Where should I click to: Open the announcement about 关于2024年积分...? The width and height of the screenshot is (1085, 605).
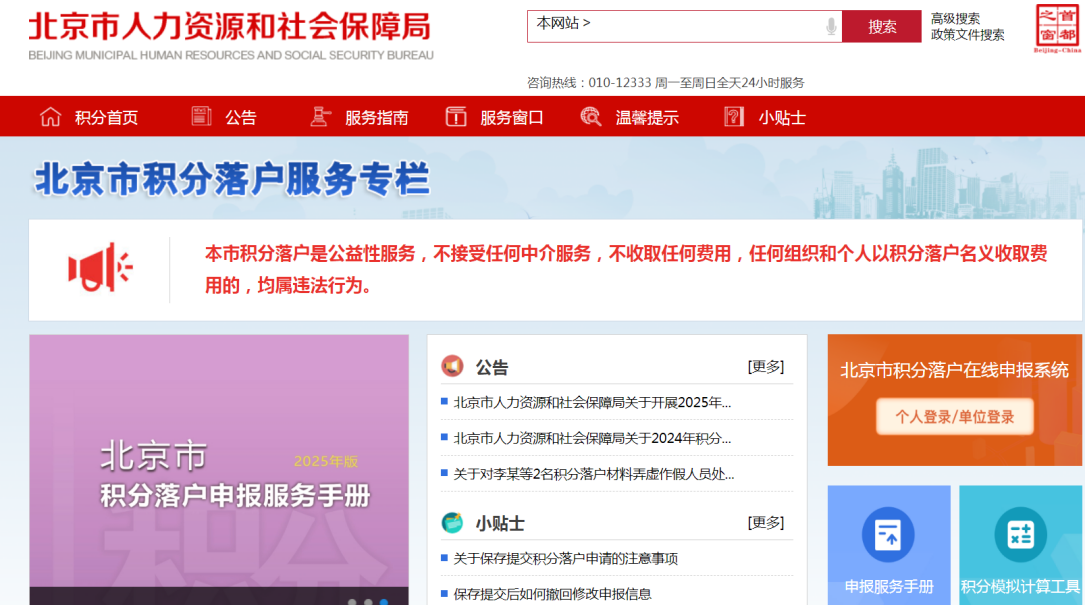tap(592, 438)
